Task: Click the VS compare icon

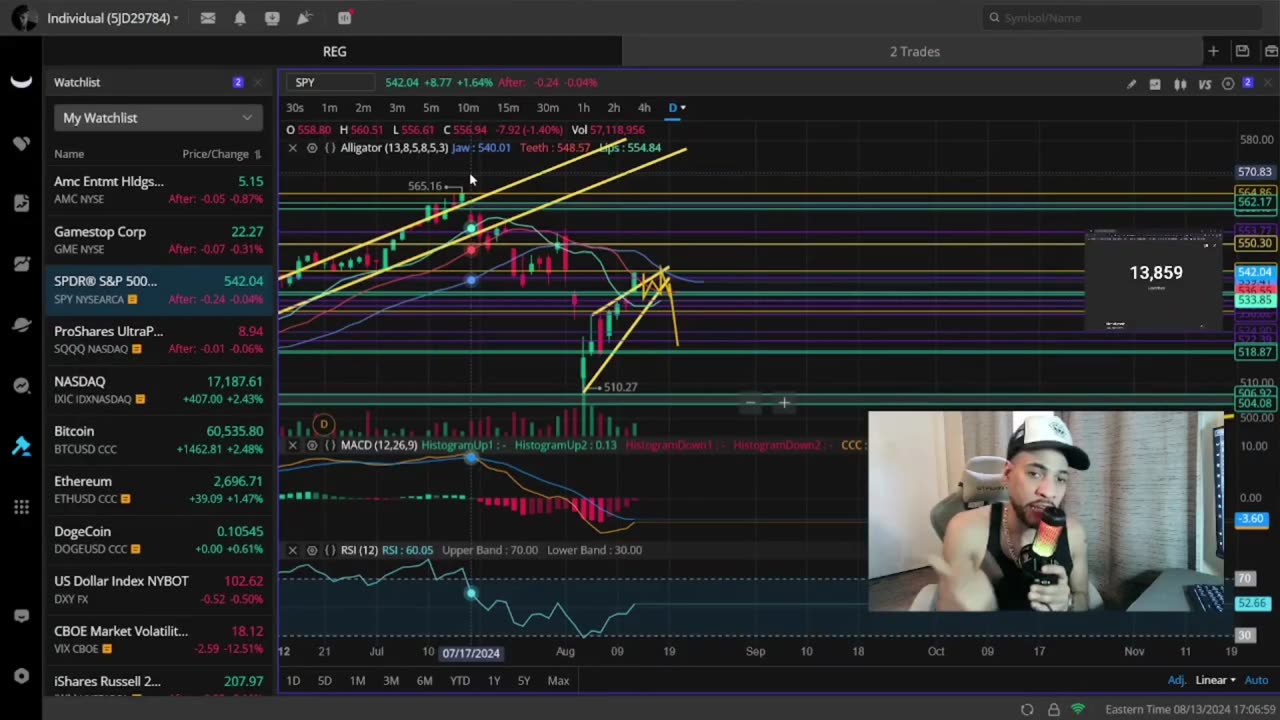Action: (x=1205, y=84)
